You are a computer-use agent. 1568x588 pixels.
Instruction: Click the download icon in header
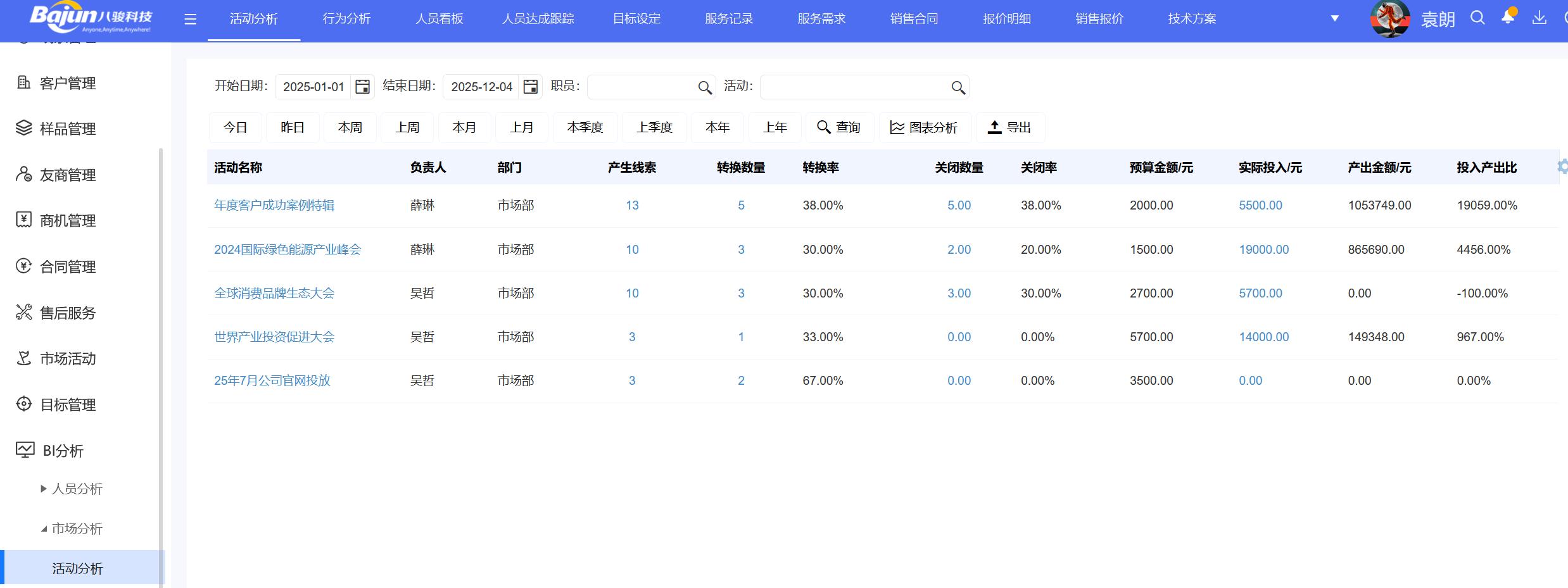tap(1539, 18)
